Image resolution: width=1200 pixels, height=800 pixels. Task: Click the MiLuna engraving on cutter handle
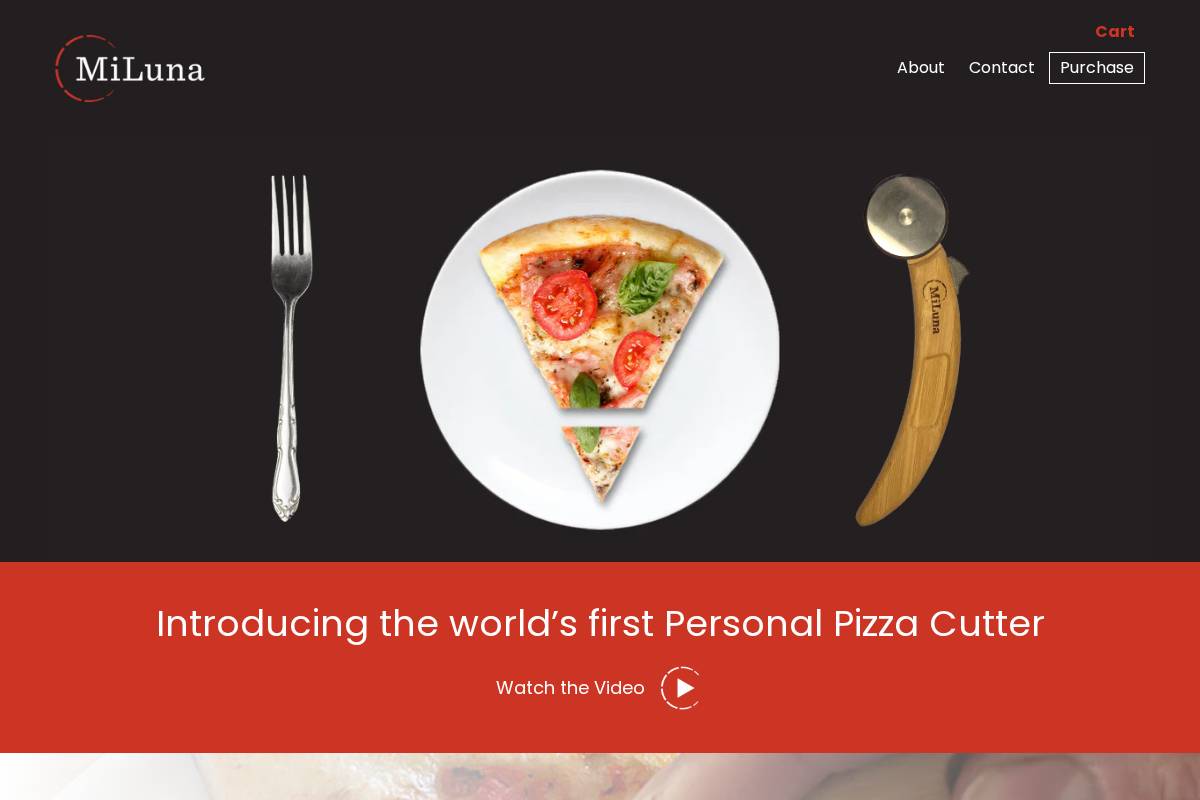(934, 307)
